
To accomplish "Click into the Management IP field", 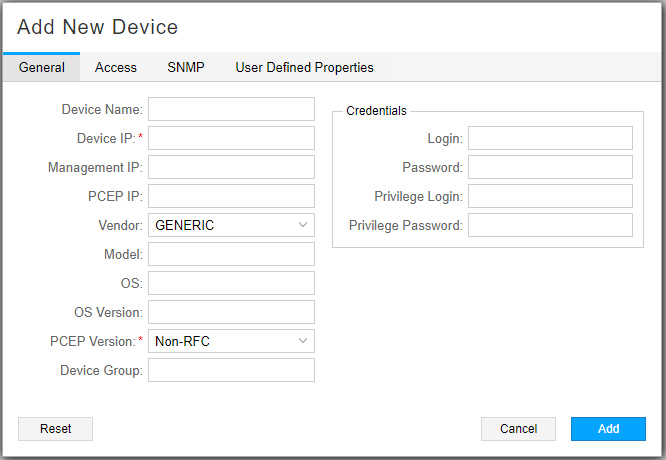I will pos(231,167).
